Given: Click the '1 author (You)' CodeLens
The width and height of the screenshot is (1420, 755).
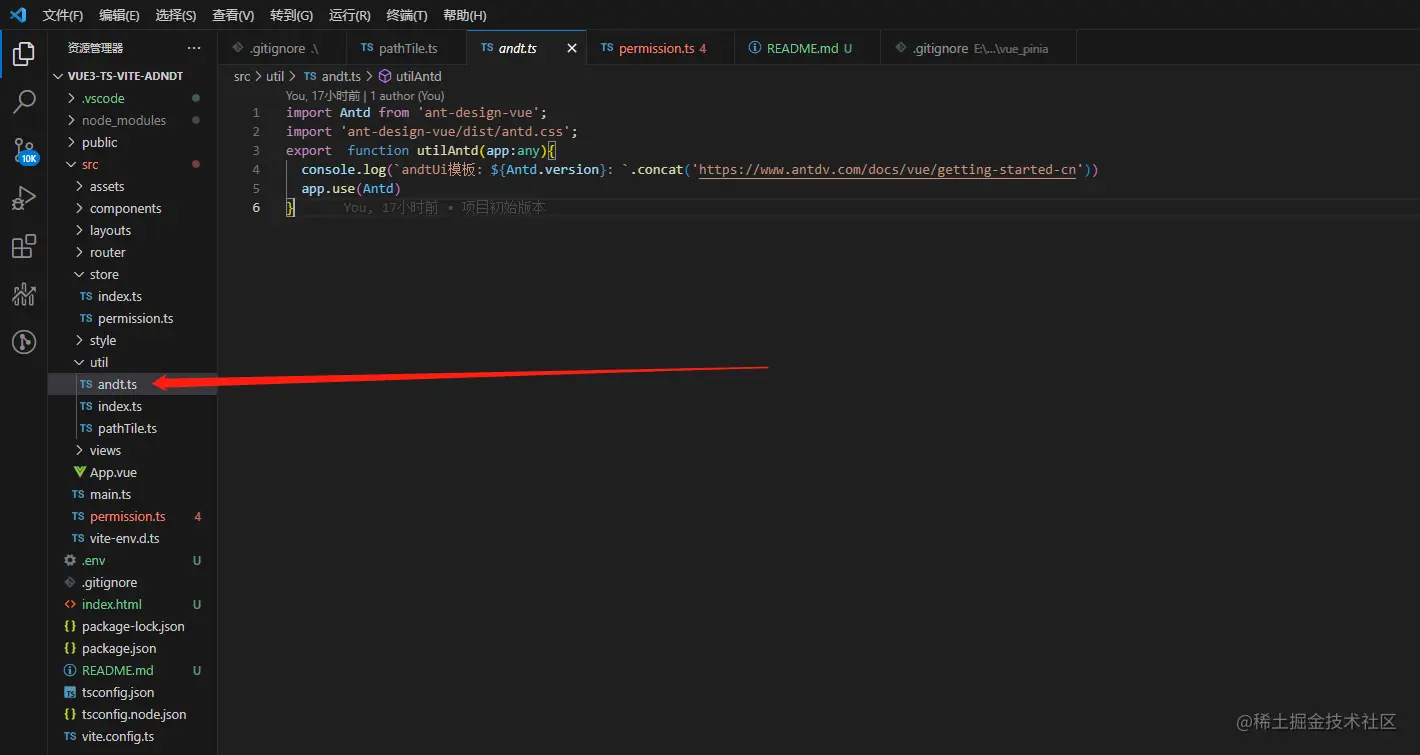Looking at the screenshot, I should pos(407,96).
